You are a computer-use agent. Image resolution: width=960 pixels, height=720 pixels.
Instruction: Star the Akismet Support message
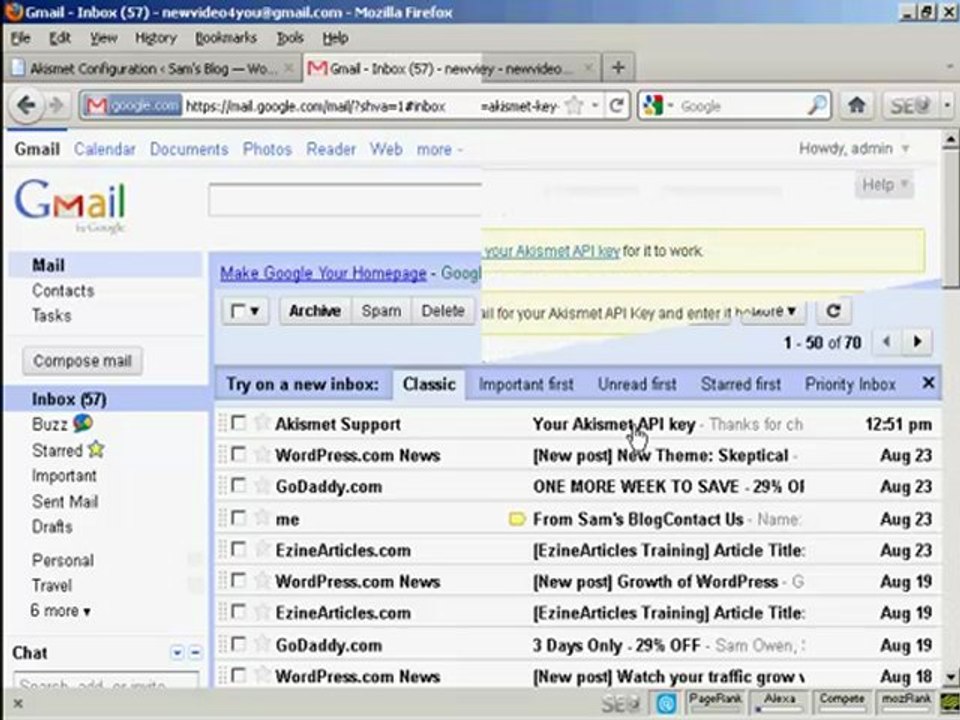point(261,423)
